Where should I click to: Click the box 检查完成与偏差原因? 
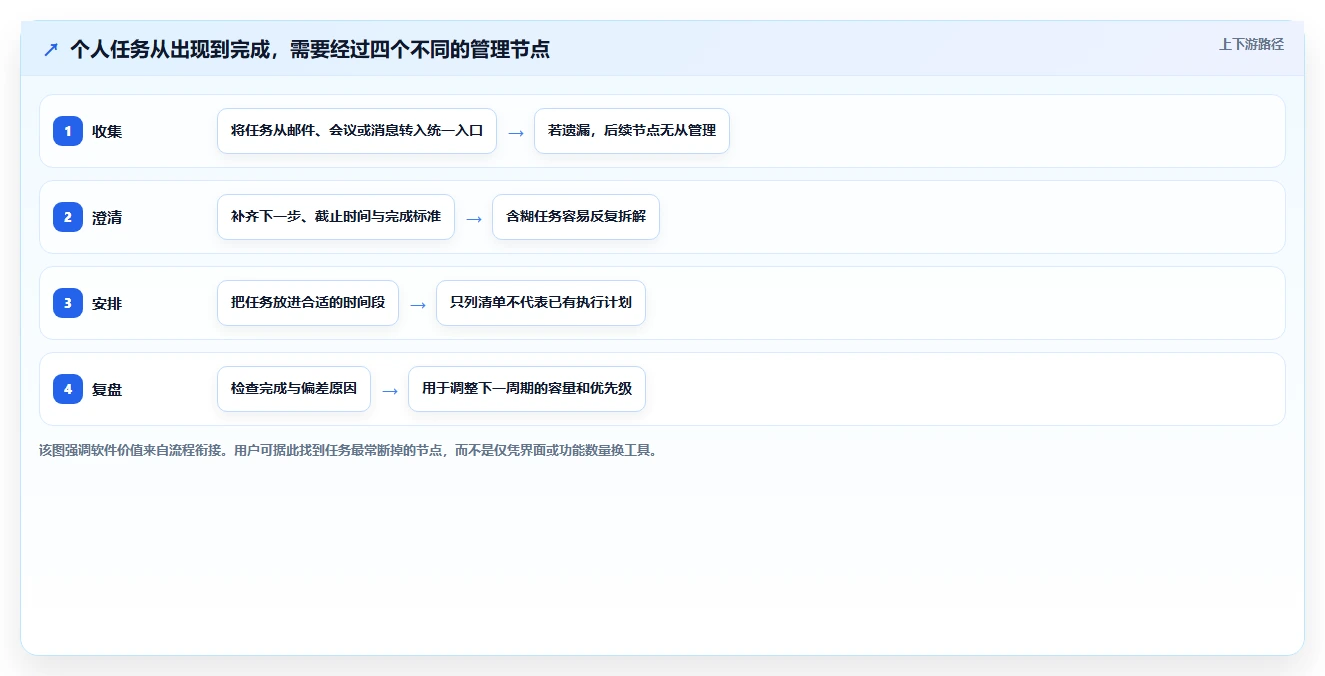coord(294,389)
